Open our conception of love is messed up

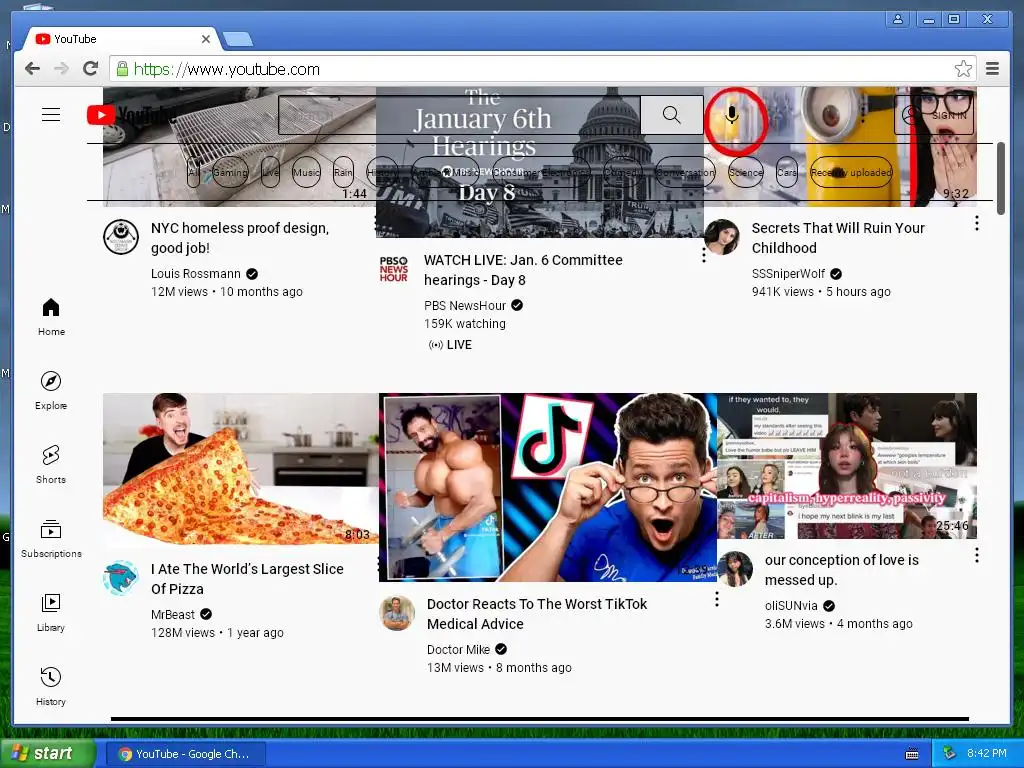tap(842, 570)
